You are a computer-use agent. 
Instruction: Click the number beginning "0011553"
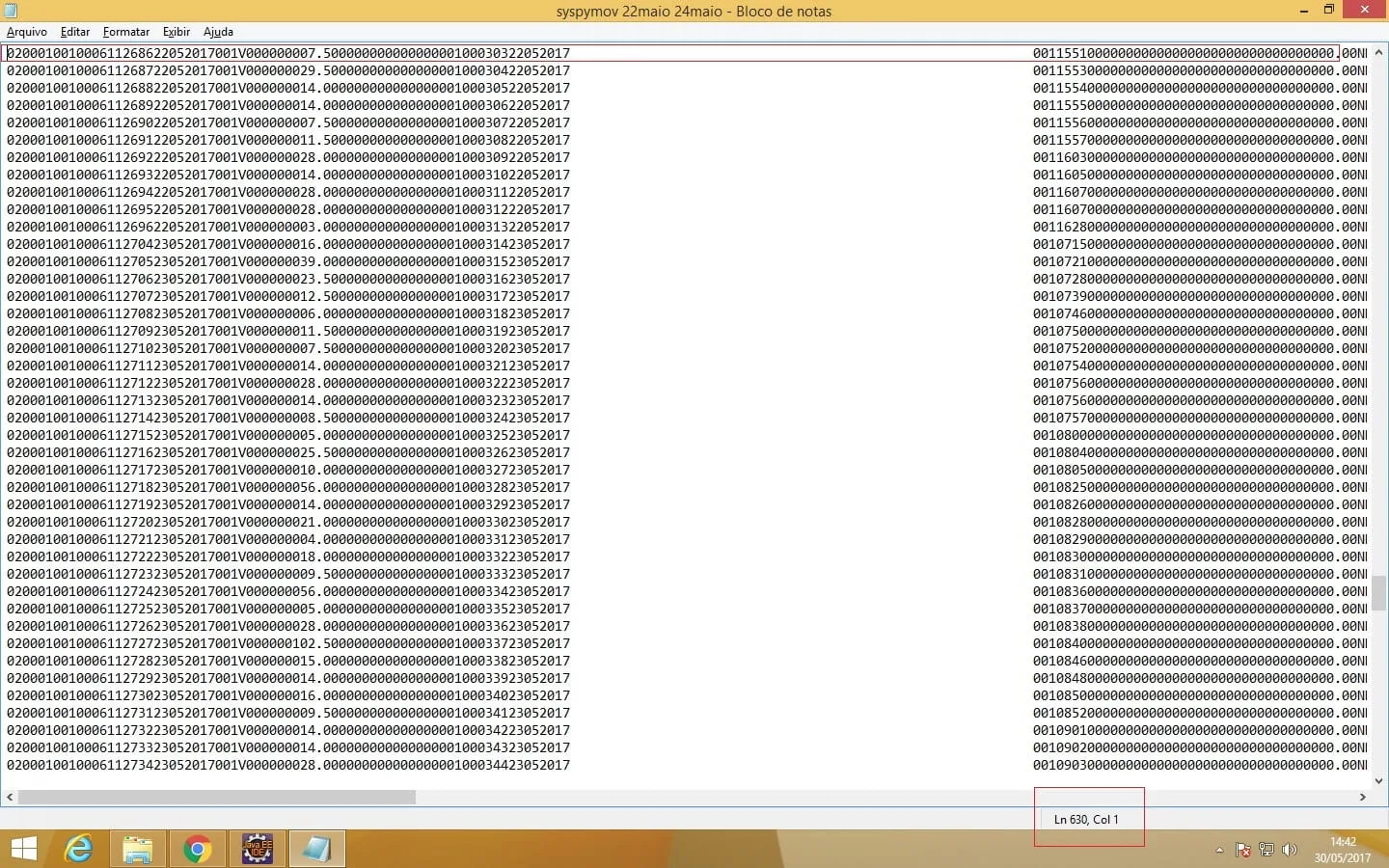[x=1200, y=70]
